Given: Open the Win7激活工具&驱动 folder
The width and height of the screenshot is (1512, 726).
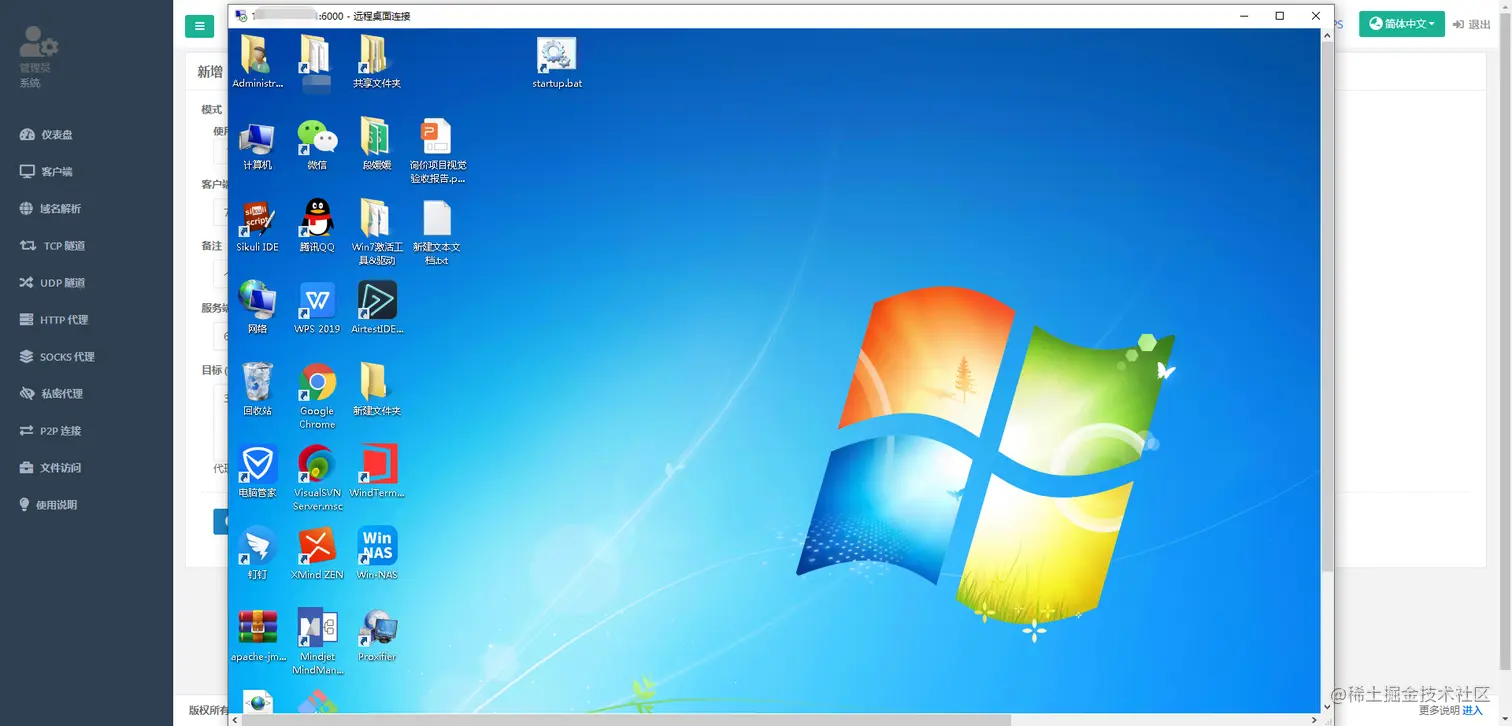Looking at the screenshot, I should 377,233.
